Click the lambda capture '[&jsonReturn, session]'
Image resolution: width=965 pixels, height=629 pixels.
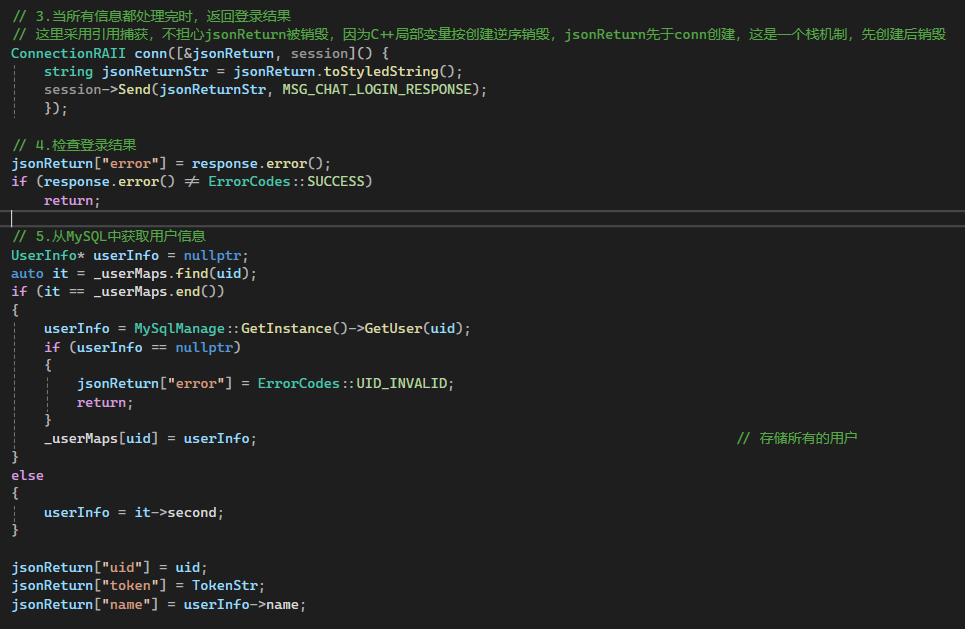pyautogui.click(x=264, y=54)
